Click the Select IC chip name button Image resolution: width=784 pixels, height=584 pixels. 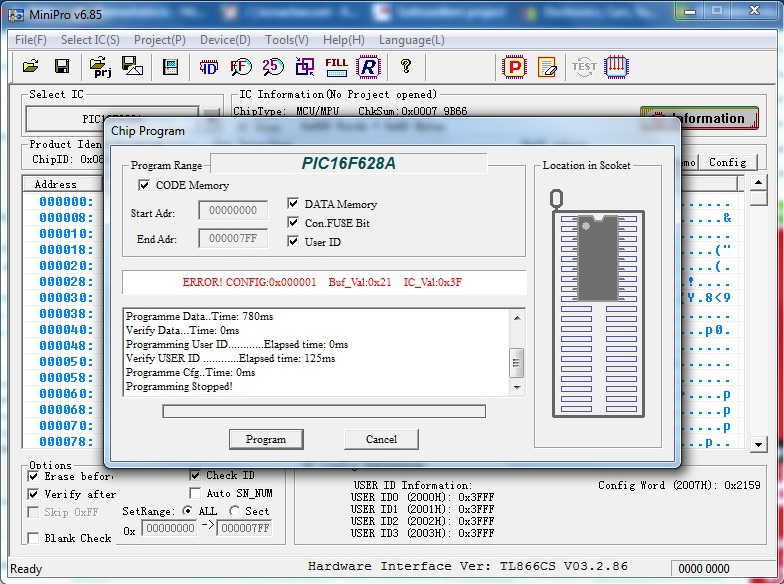click(112, 119)
